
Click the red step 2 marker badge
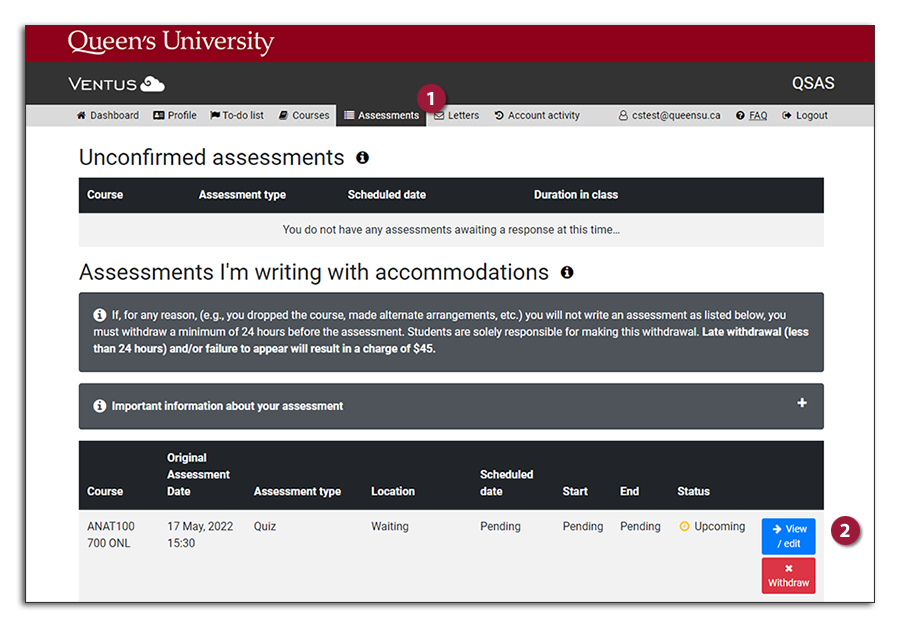(846, 531)
